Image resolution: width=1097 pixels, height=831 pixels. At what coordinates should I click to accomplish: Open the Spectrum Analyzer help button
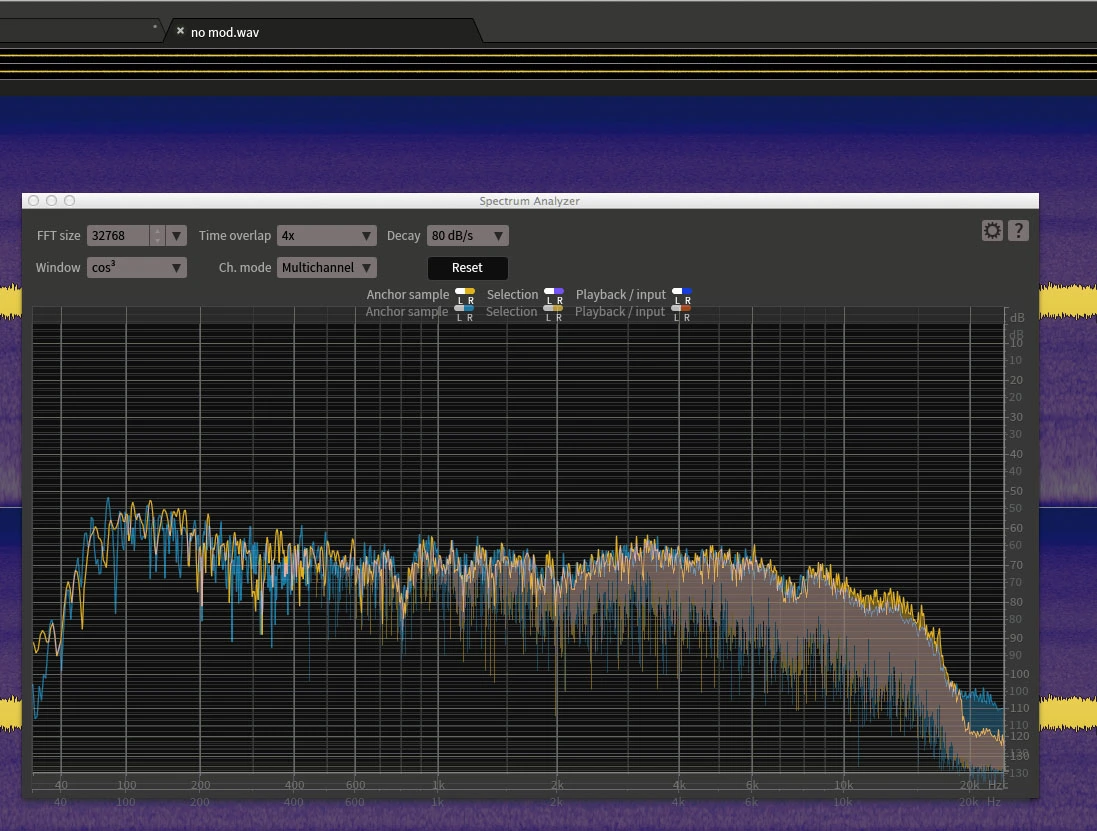tap(1019, 231)
